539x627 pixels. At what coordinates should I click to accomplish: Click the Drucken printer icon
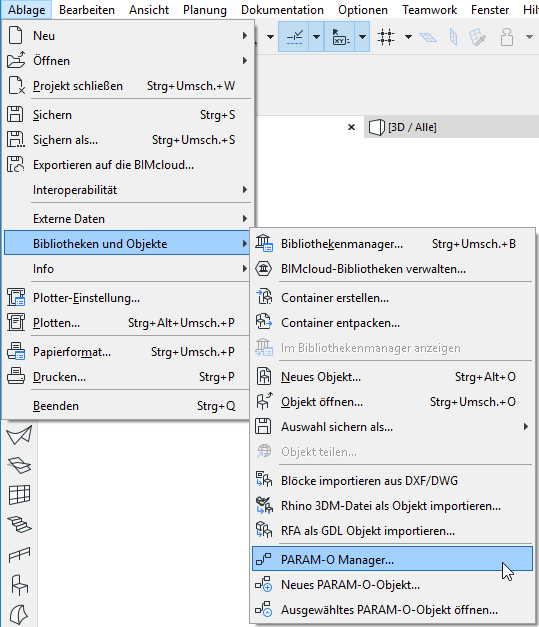(16, 376)
